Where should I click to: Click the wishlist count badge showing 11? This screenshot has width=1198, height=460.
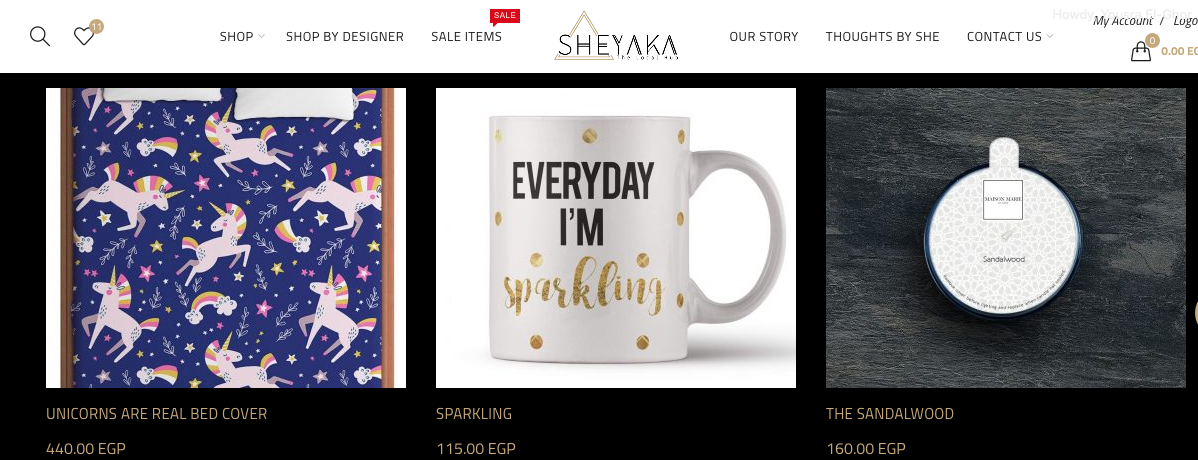[x=96, y=27]
